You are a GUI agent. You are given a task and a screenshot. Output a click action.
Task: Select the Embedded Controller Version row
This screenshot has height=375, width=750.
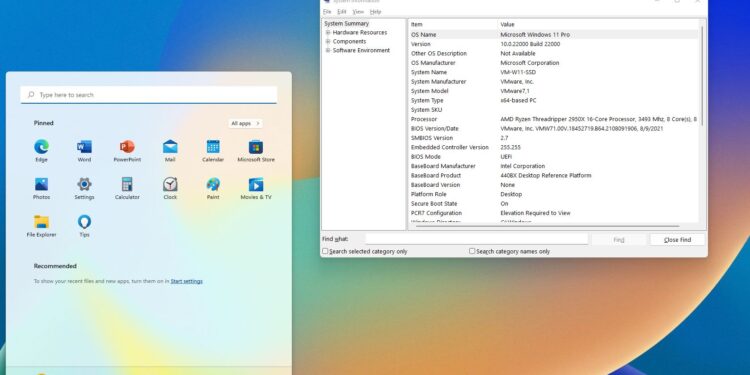click(x=554, y=147)
